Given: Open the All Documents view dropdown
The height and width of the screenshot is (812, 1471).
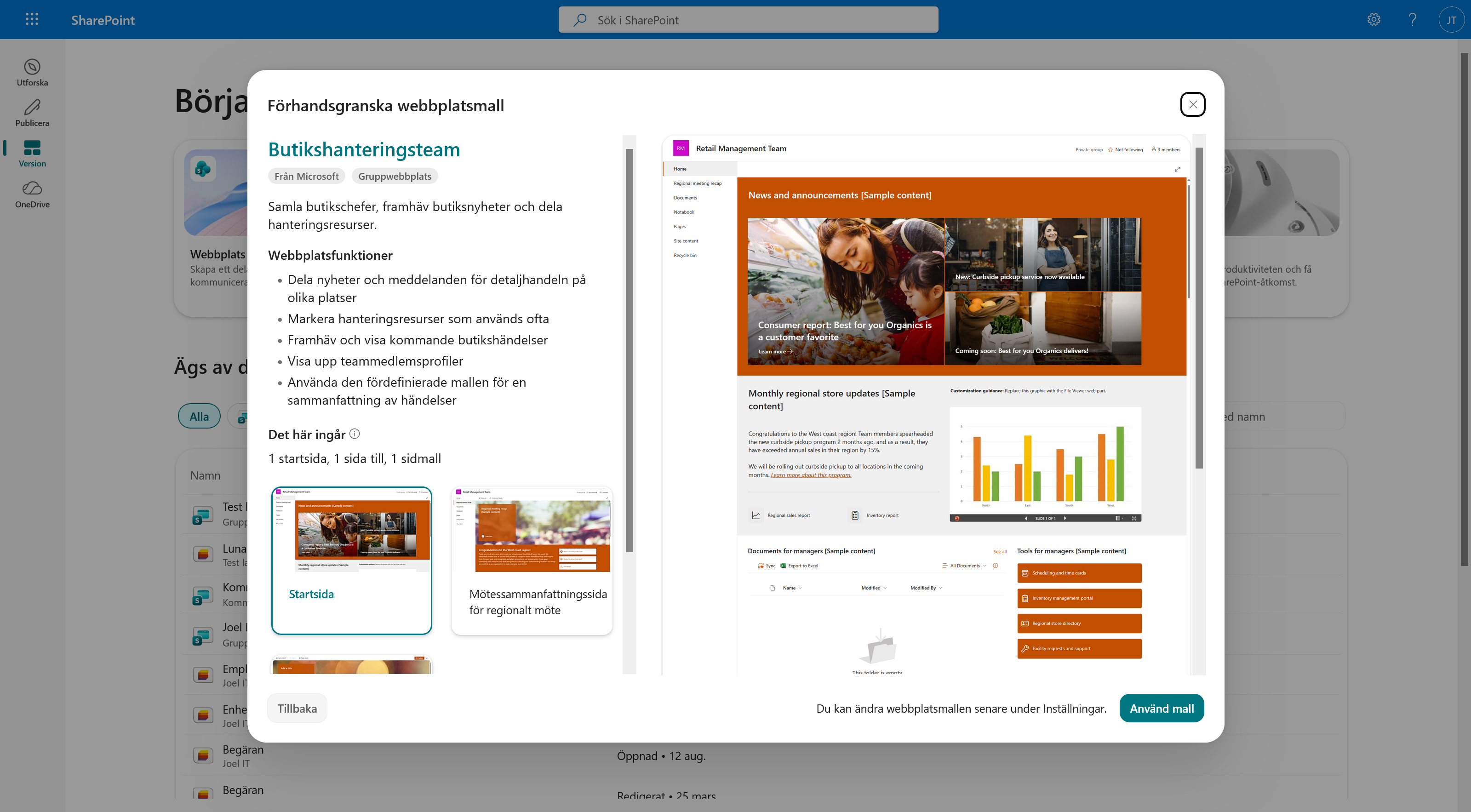Looking at the screenshot, I should pos(964,566).
